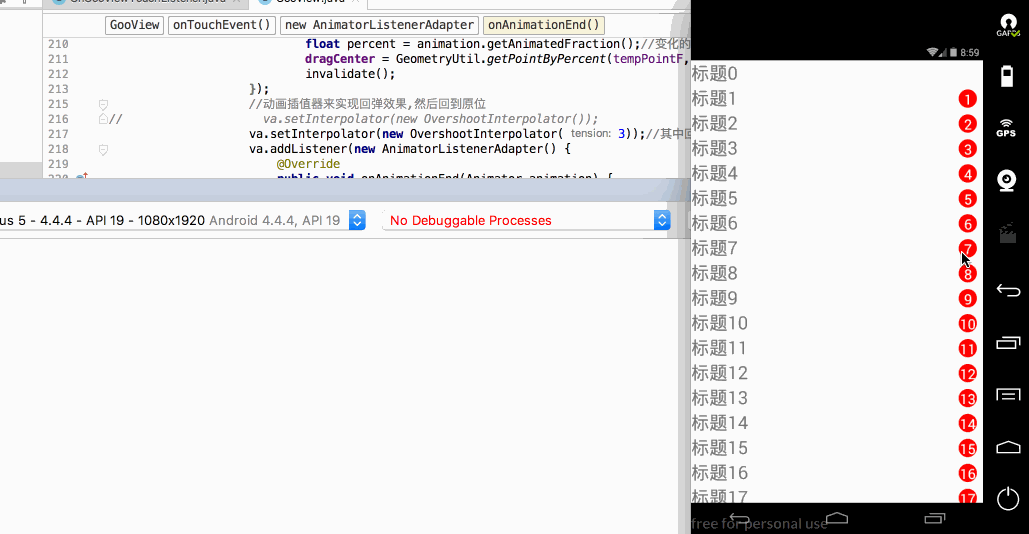Tap list item 标题5
Viewport: 1029px width, 534px height.
[715, 198]
